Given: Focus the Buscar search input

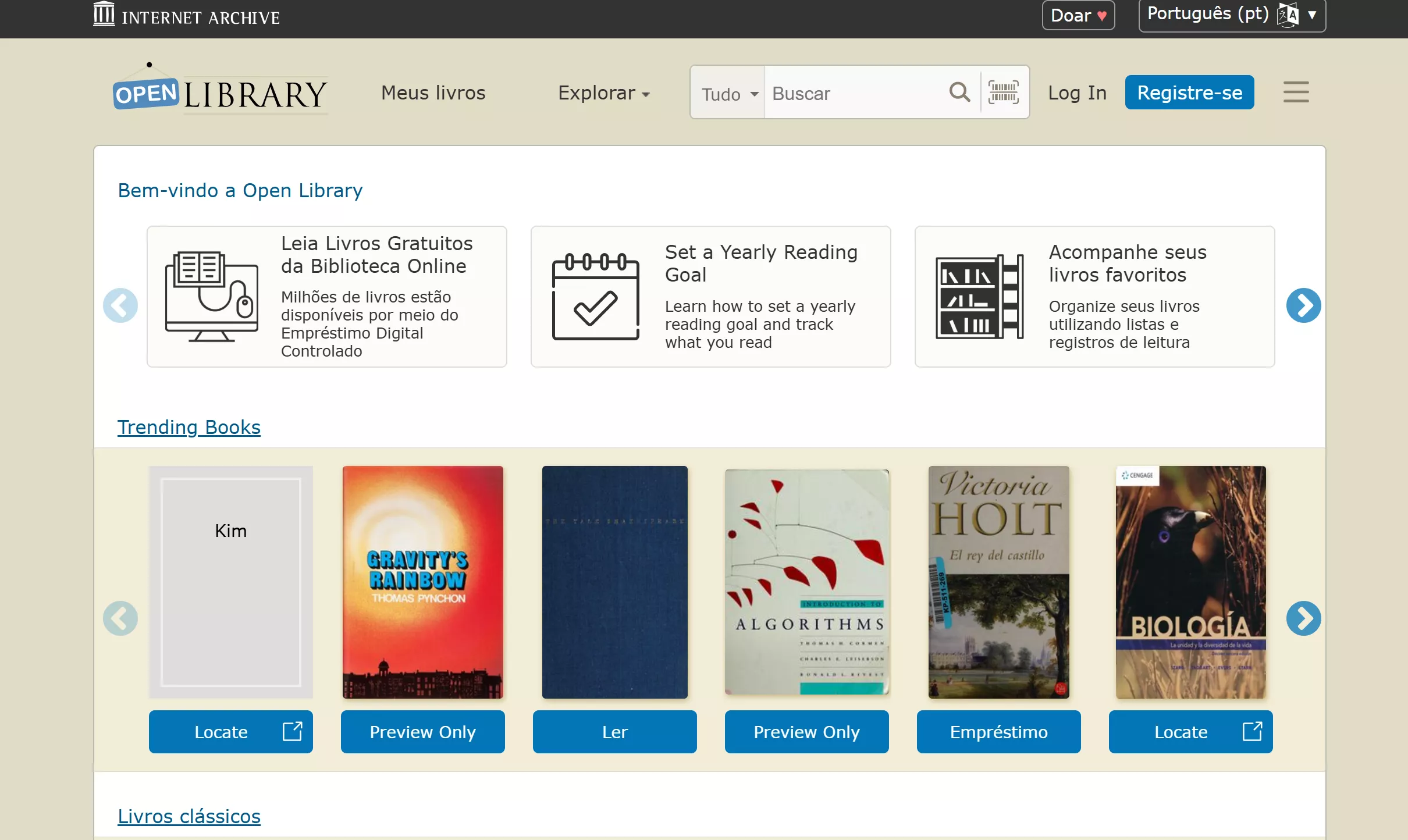Looking at the screenshot, I should [855, 94].
